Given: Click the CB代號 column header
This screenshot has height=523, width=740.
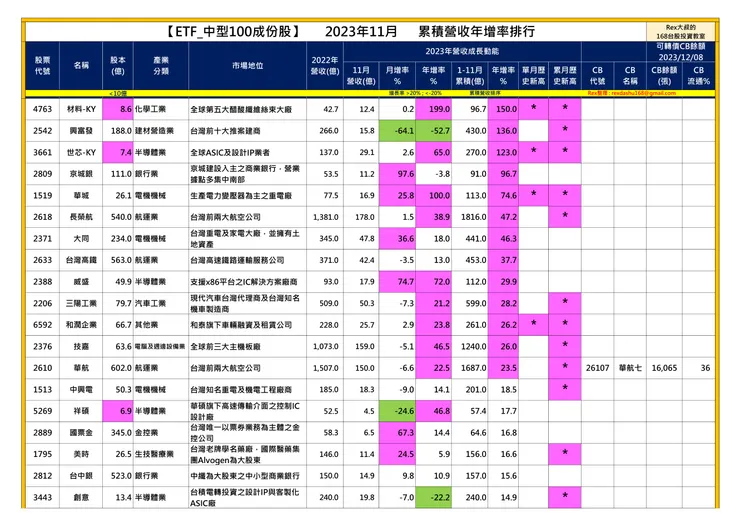Looking at the screenshot, I should pos(597,76).
